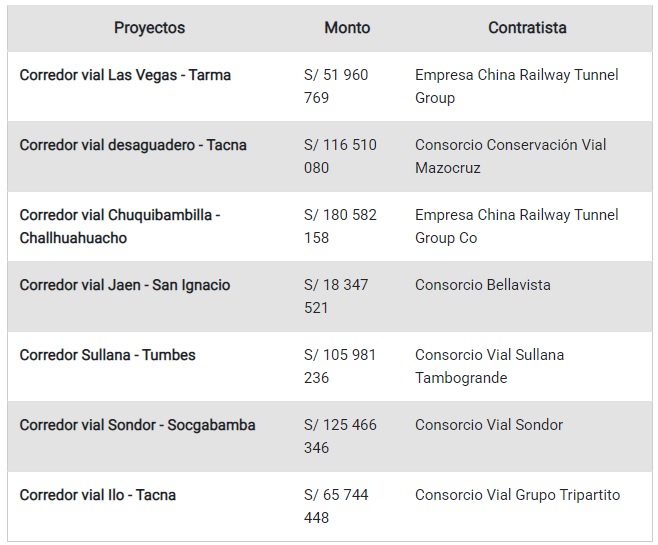
Task: Click the amount S/ 116 510 080
Action: pos(340,156)
